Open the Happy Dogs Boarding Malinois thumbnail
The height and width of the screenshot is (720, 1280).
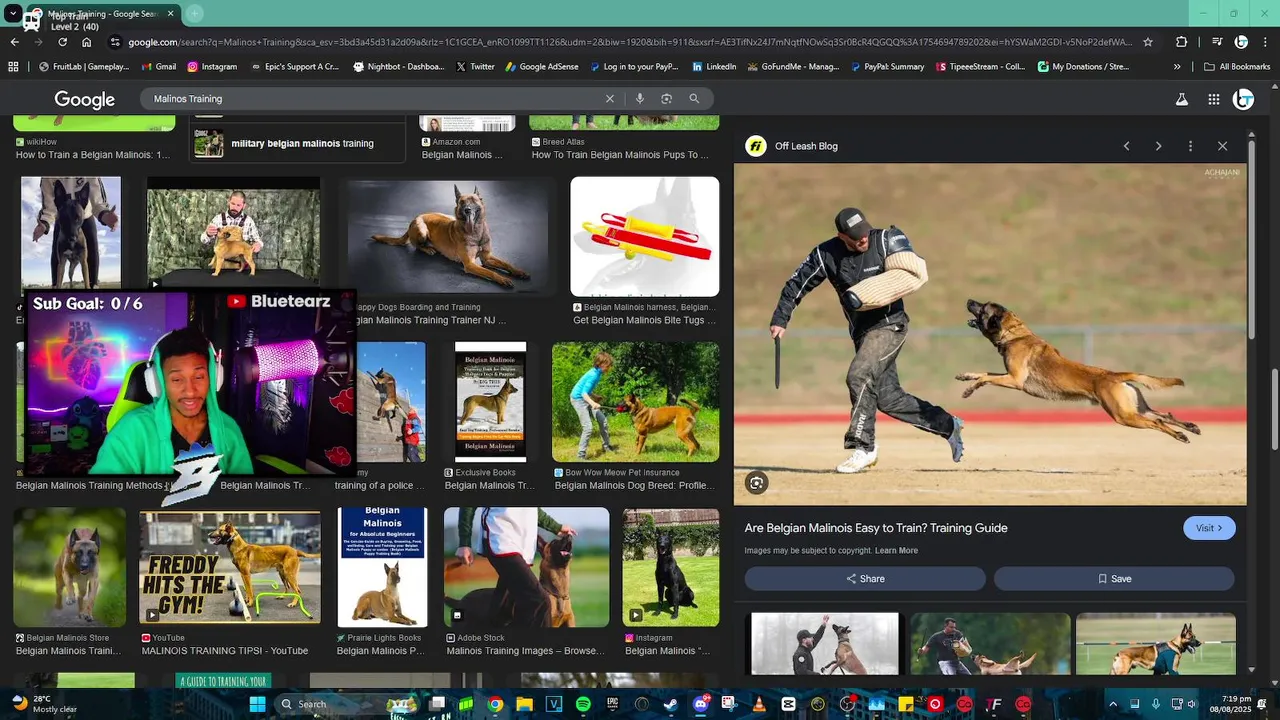[x=448, y=237]
